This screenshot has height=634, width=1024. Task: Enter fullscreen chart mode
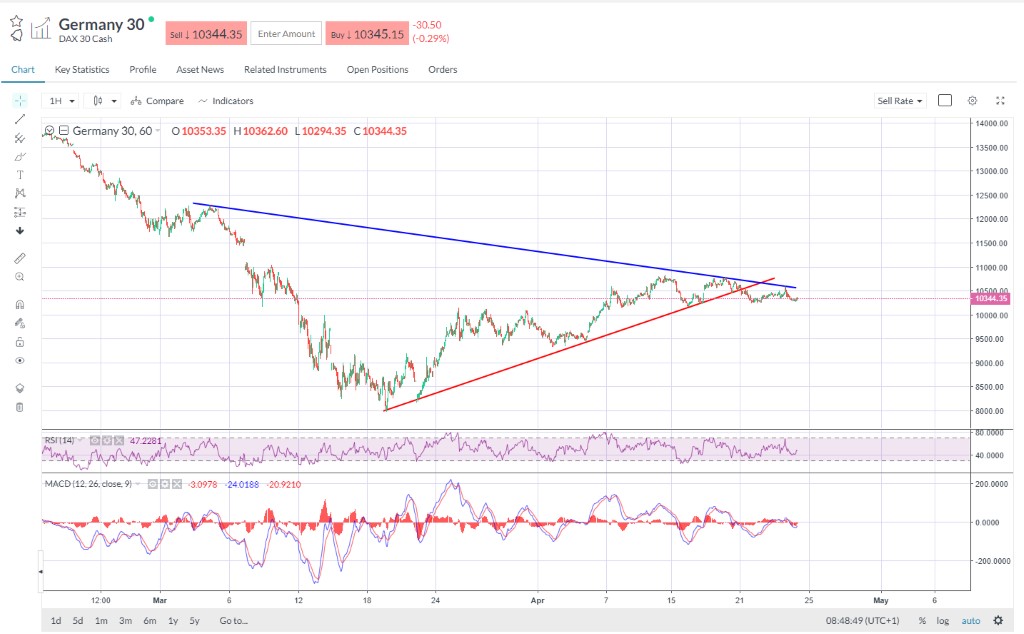(1000, 101)
